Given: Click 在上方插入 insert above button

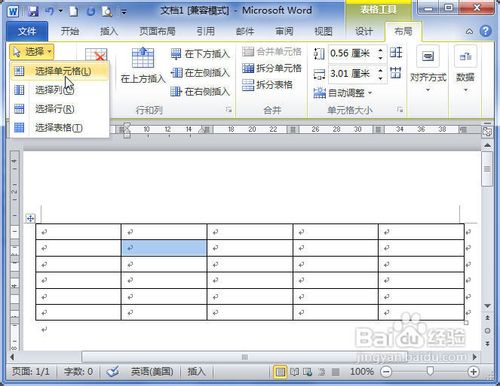Looking at the screenshot, I should click(x=143, y=65).
